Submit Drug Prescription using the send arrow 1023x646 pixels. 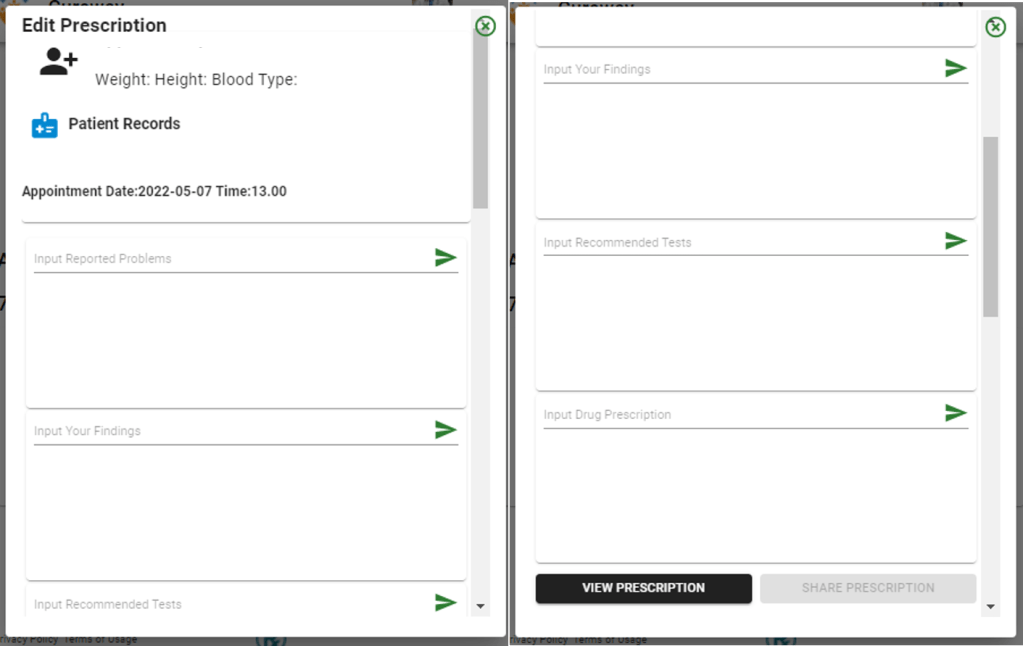click(x=956, y=413)
